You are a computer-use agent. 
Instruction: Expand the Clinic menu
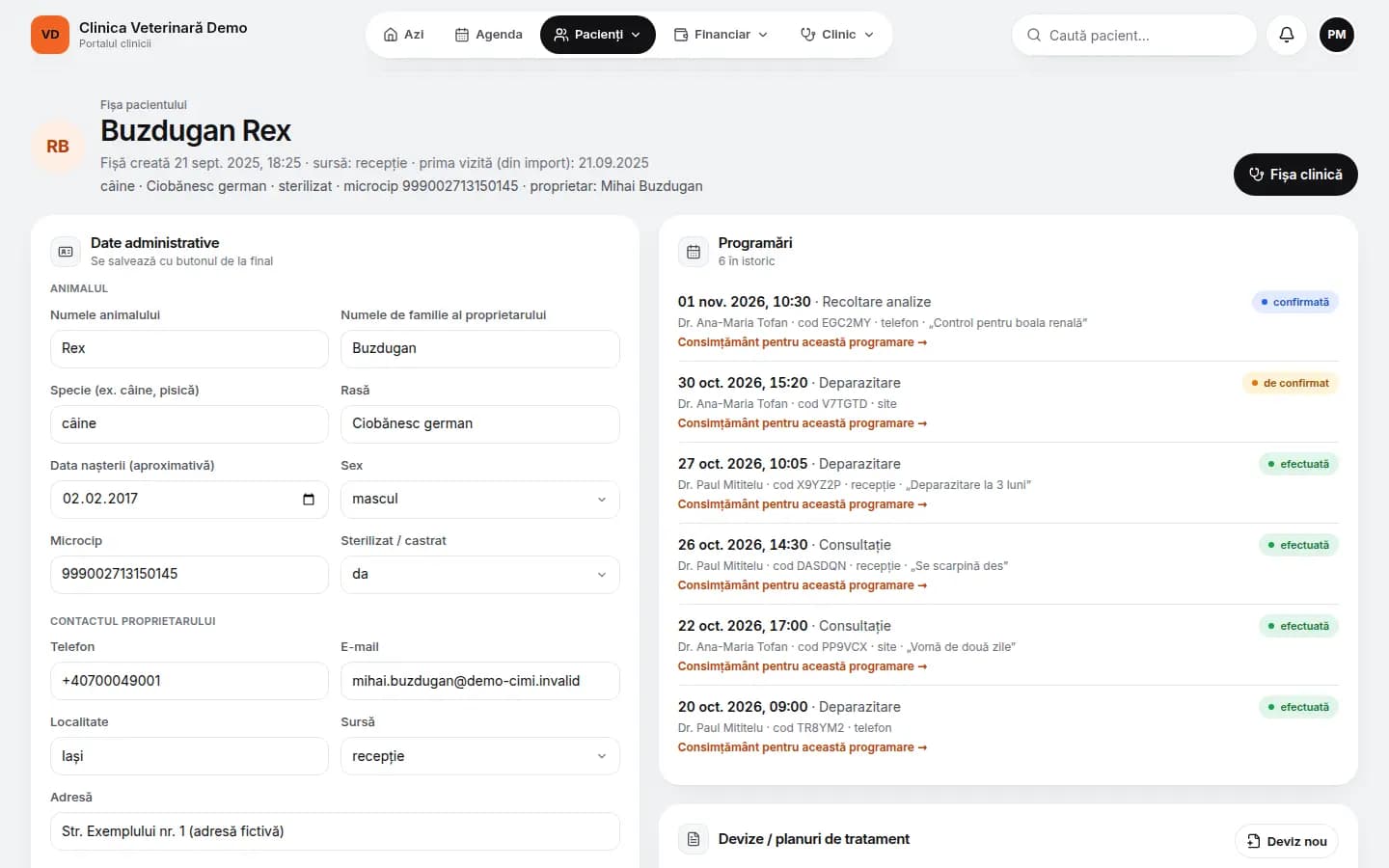[837, 35]
